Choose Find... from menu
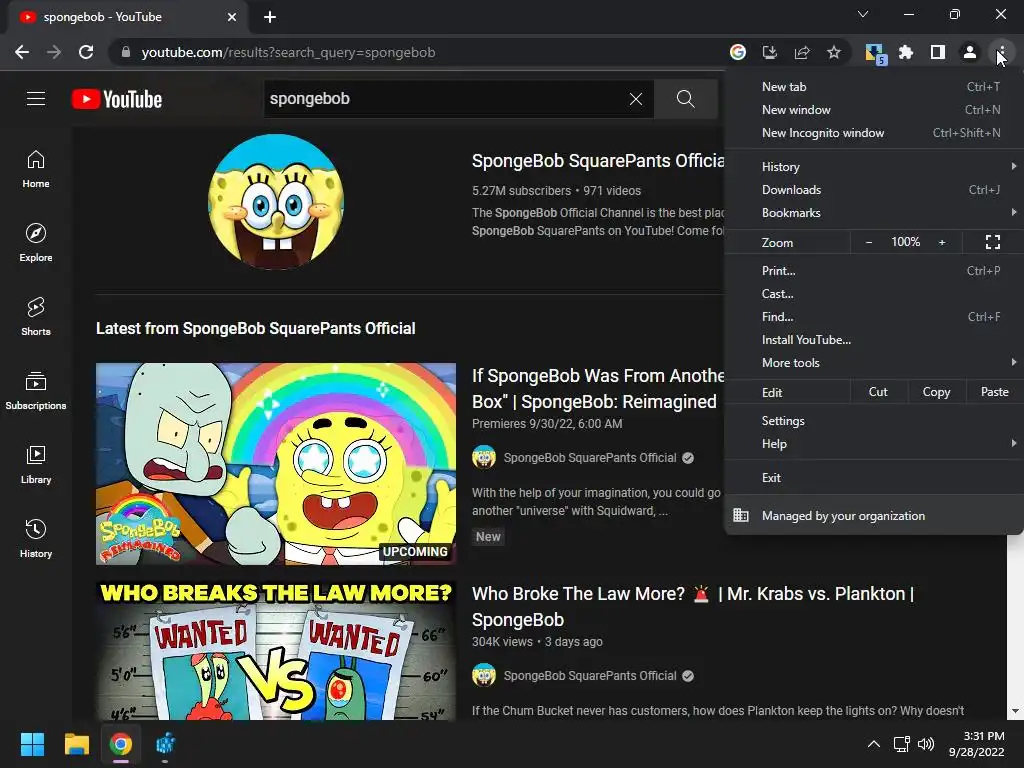 tap(873, 317)
